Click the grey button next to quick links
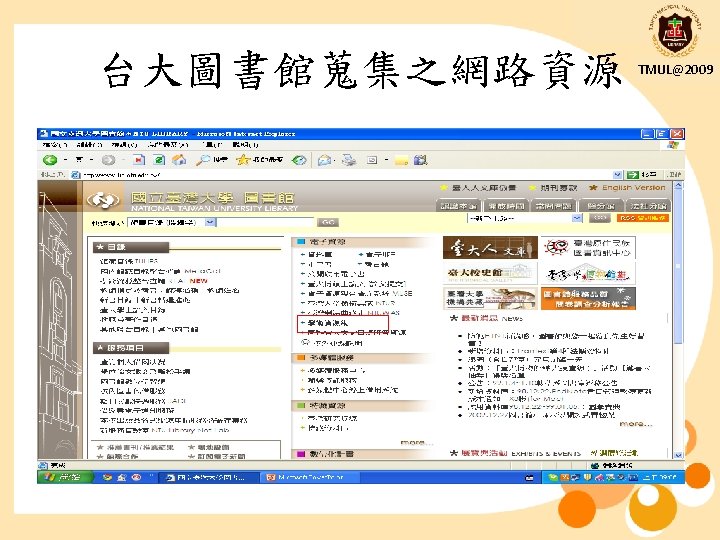This screenshot has width=720, height=540. 599,218
